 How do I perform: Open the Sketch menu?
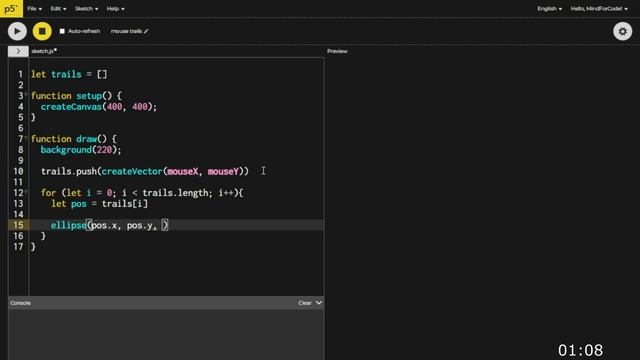pos(86,9)
